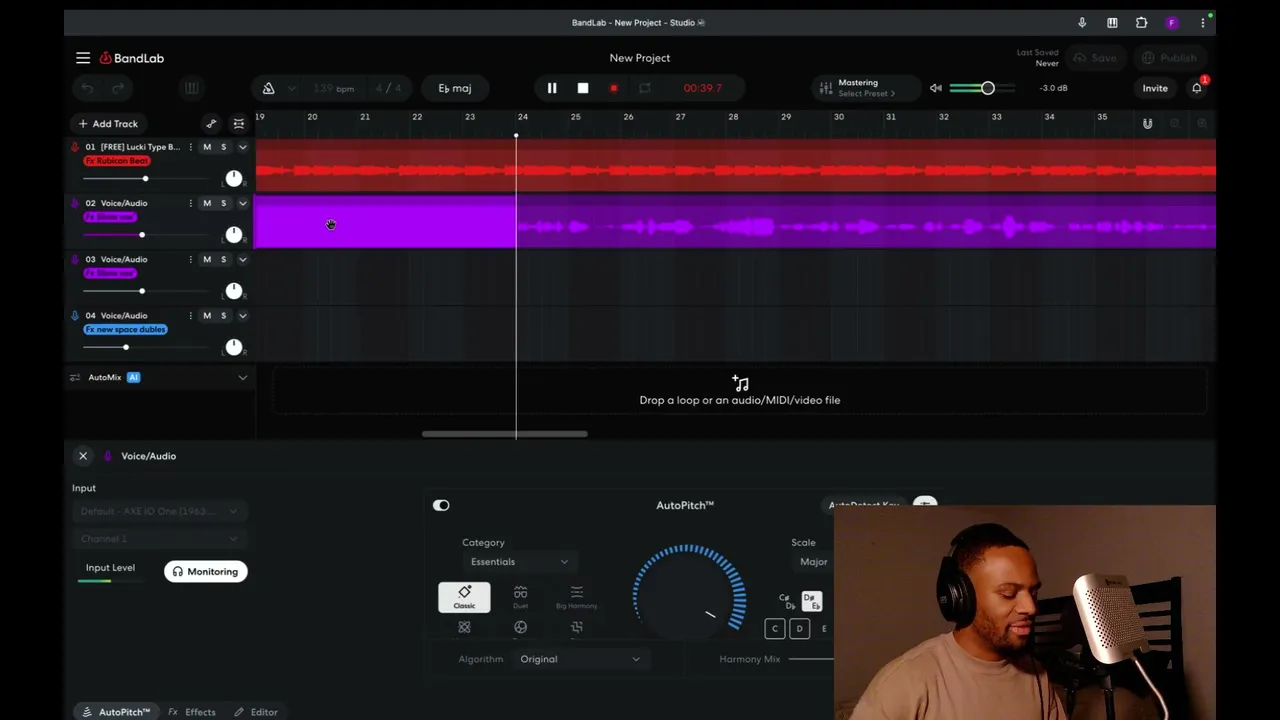Click the Add Track button
Image resolution: width=1280 pixels, height=720 pixels.
point(107,124)
